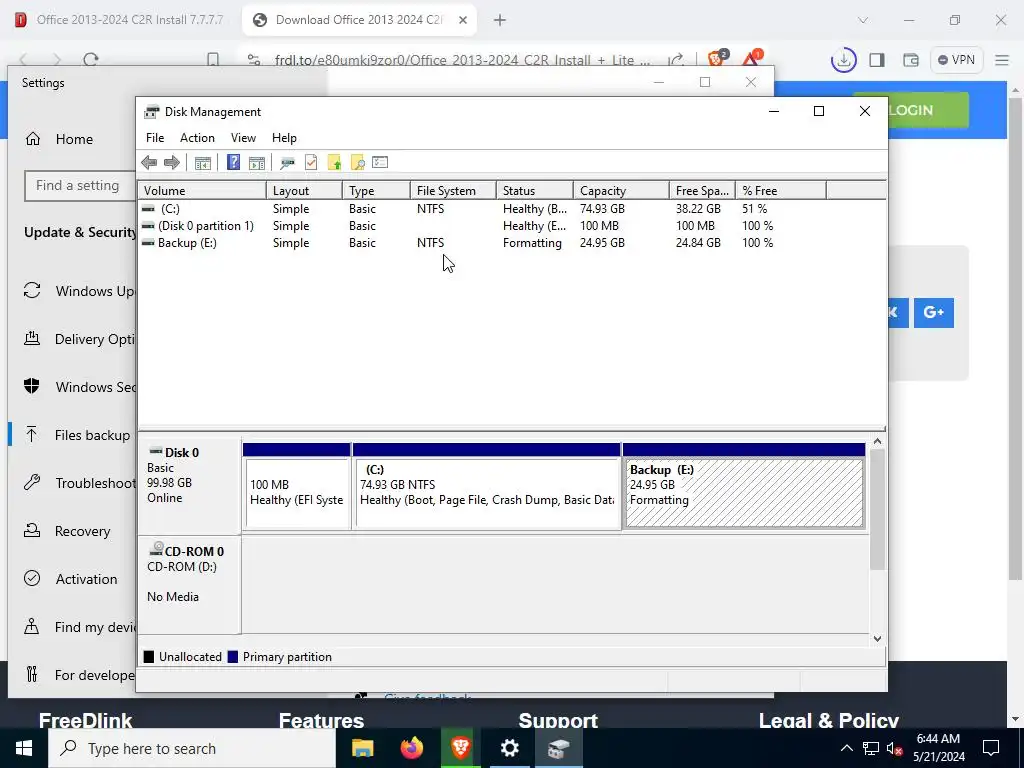Screen dimensions: 1024x768
Task: Sort by the Volume column header
Action: 202,191
